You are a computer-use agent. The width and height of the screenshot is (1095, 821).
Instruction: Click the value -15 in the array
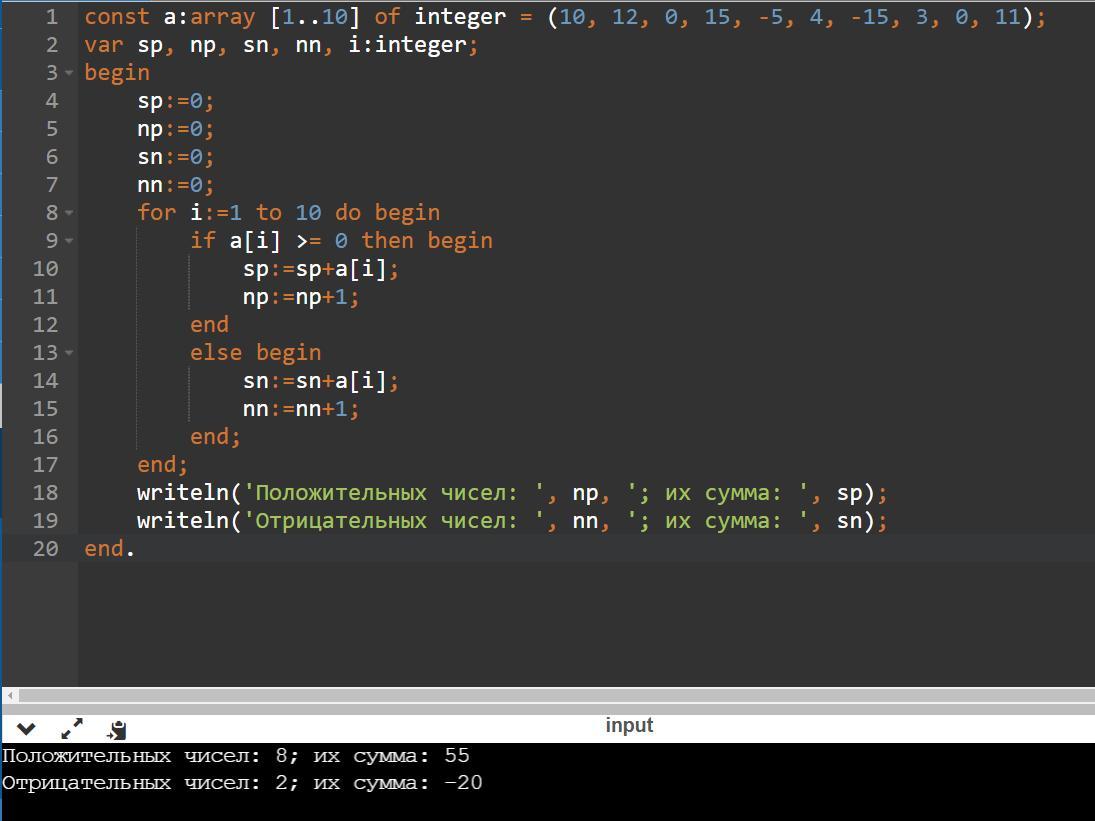coord(869,17)
